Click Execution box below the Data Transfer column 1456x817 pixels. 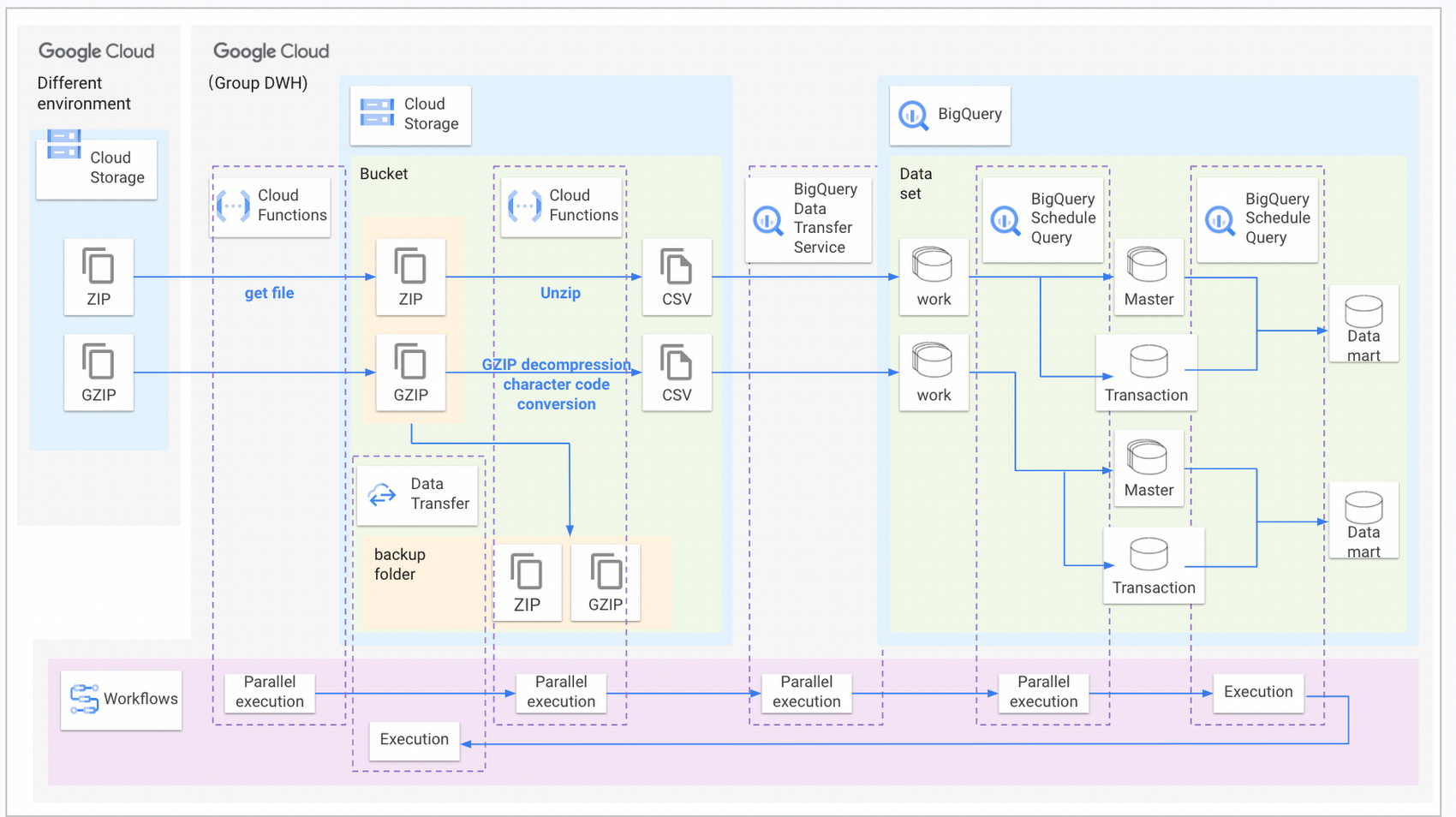click(x=415, y=740)
